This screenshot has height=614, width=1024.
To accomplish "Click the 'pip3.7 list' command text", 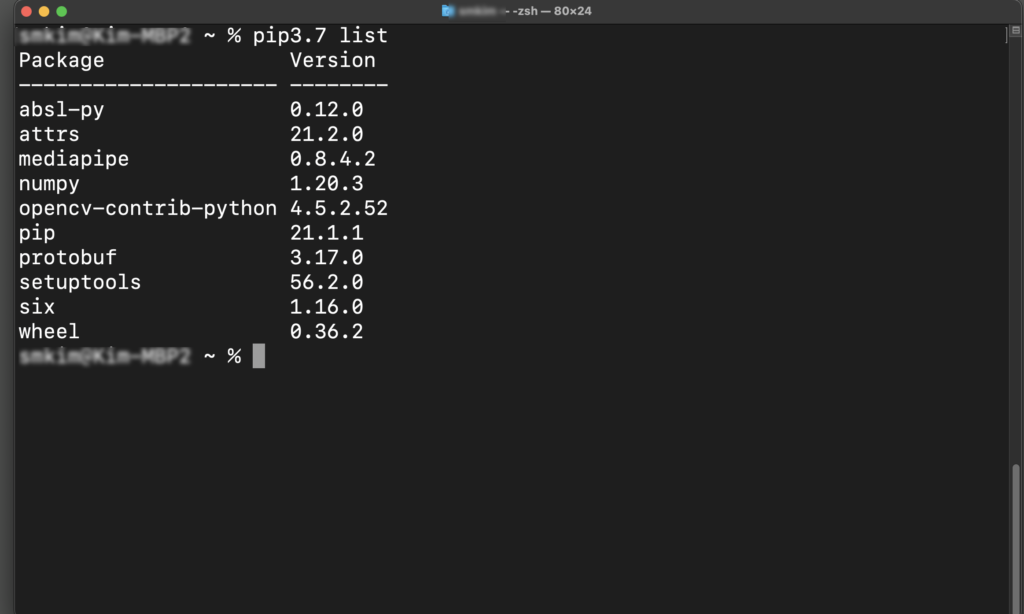I will point(320,35).
